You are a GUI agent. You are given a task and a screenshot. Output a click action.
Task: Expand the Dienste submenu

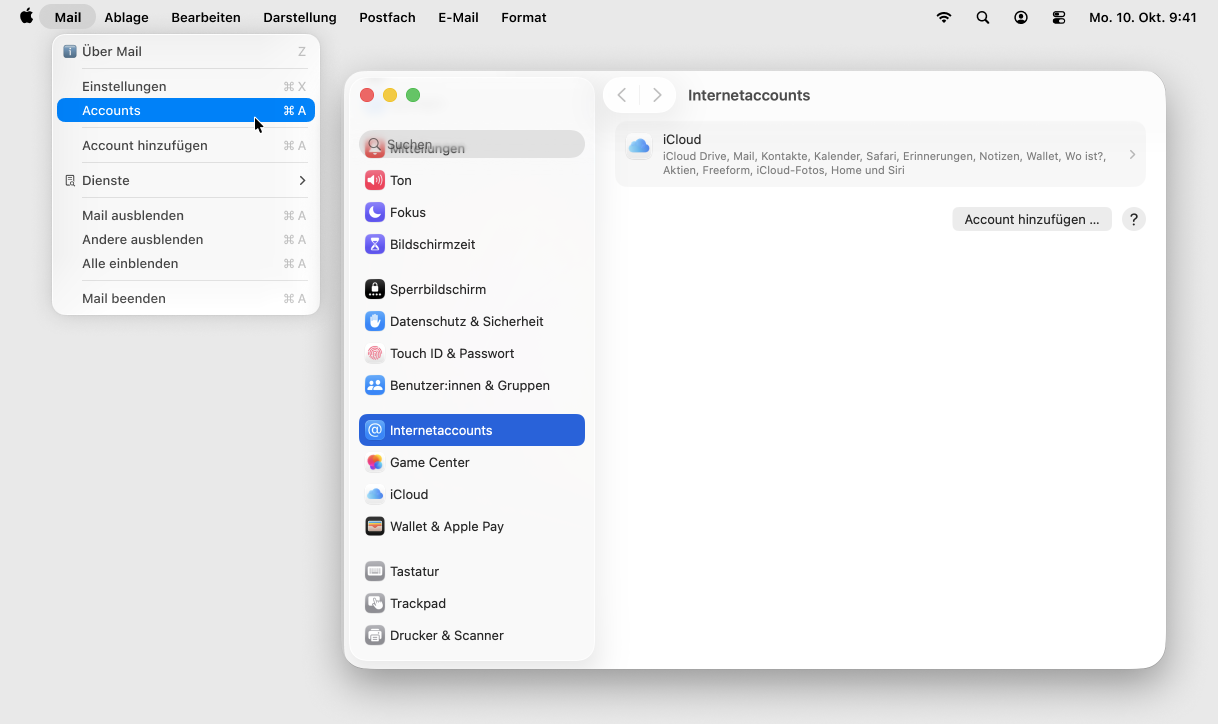point(301,180)
